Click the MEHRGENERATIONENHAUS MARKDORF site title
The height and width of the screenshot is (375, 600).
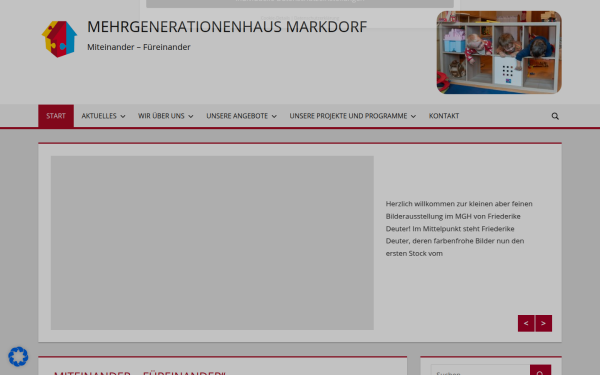tap(227, 27)
